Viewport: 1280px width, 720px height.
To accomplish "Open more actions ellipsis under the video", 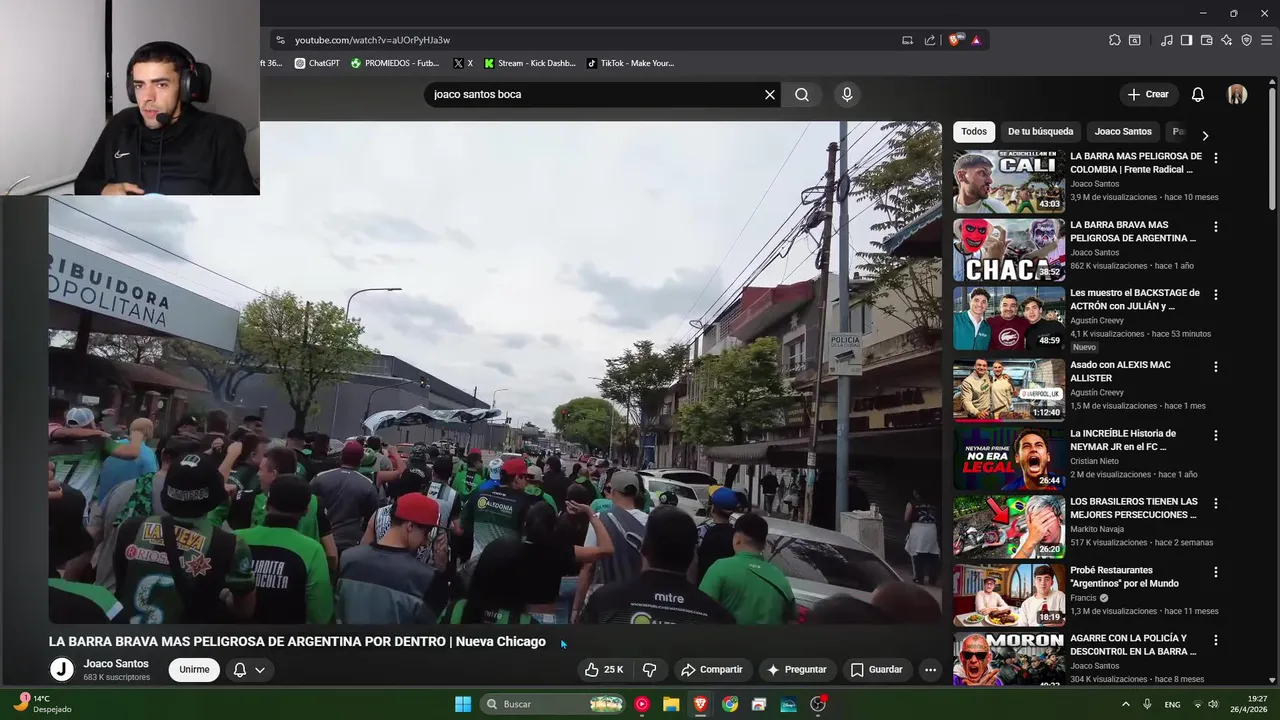I will [x=930, y=670].
